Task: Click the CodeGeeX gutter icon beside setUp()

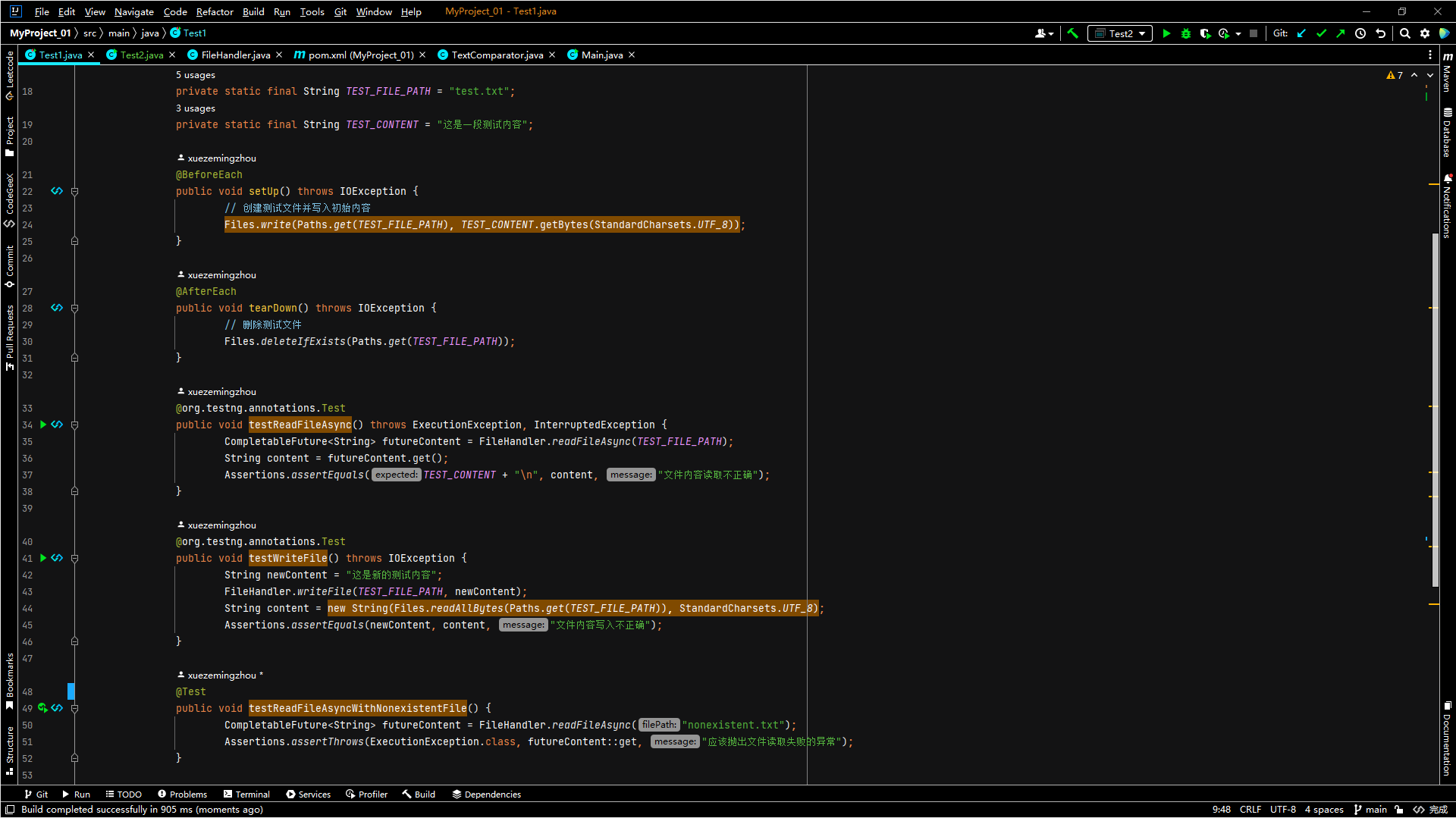Action: point(57,191)
